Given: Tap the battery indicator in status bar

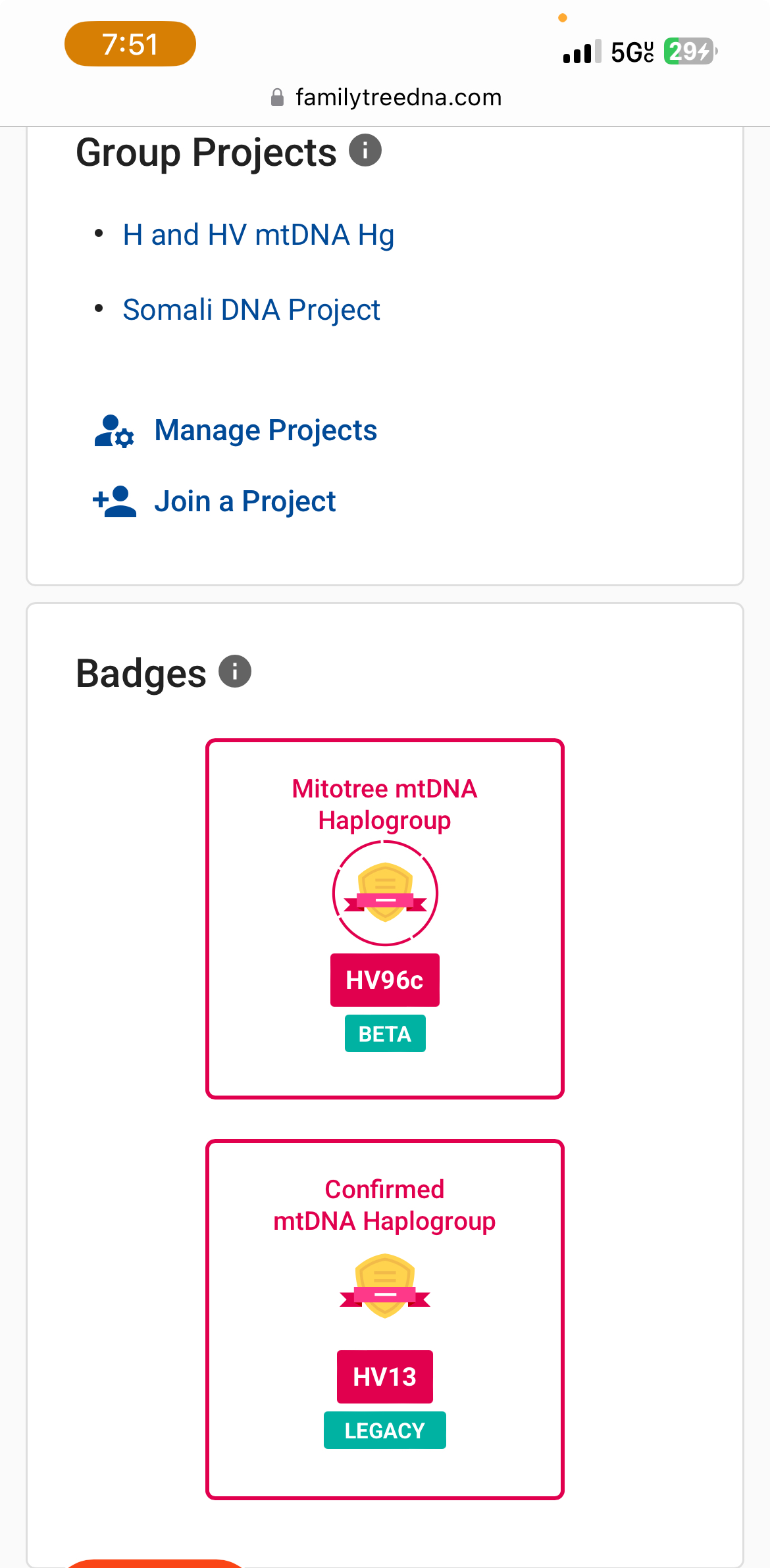Looking at the screenshot, I should point(690,51).
